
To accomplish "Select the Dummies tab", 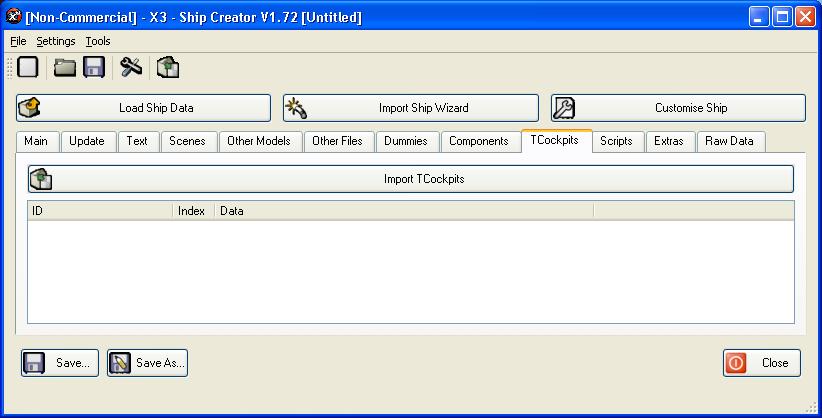I will click(406, 141).
